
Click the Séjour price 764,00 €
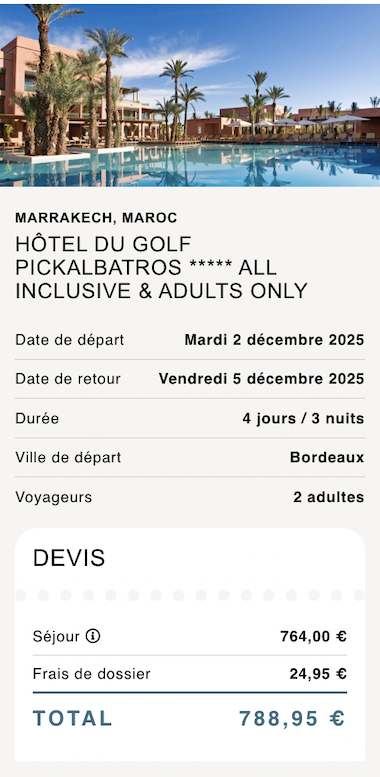[x=313, y=636]
